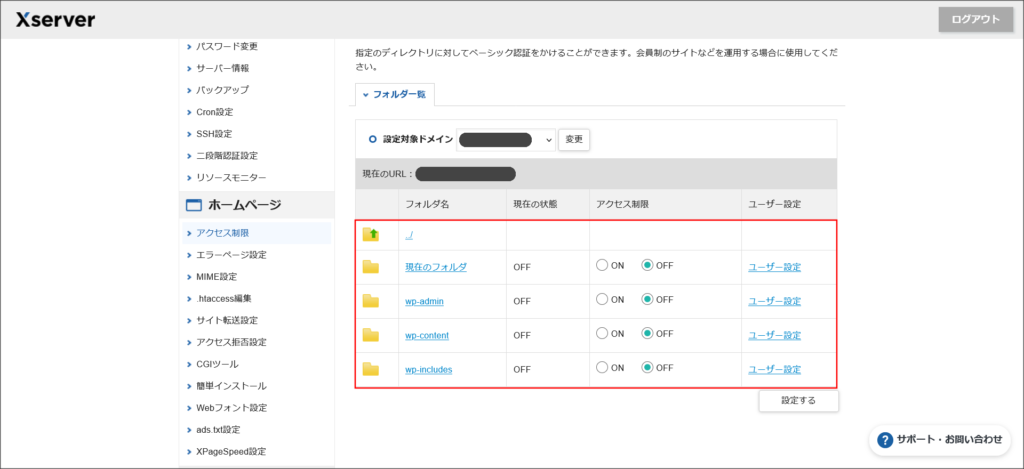Select OFF for 現在のフォルダ access restriction
Viewport: 1024px width, 469px height.
647,265
